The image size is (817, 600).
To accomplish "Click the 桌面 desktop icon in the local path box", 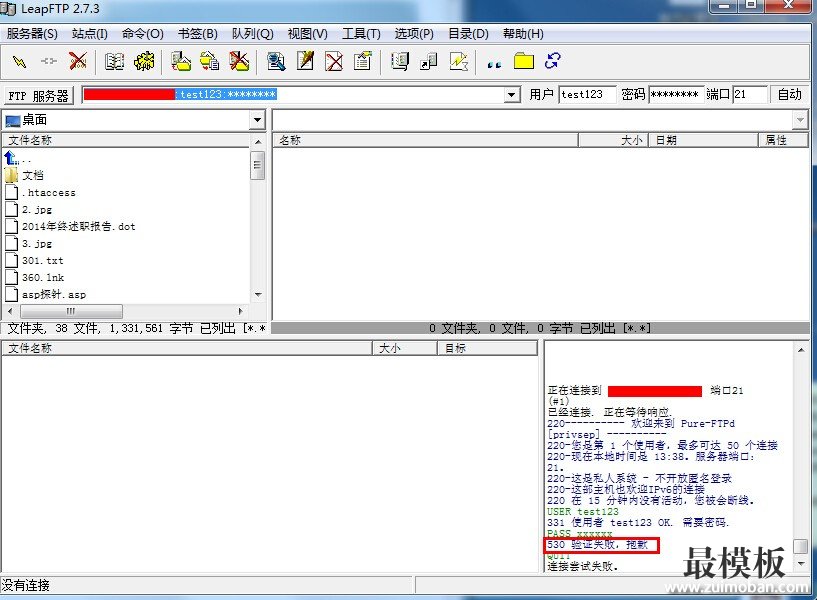I will pos(13,121).
